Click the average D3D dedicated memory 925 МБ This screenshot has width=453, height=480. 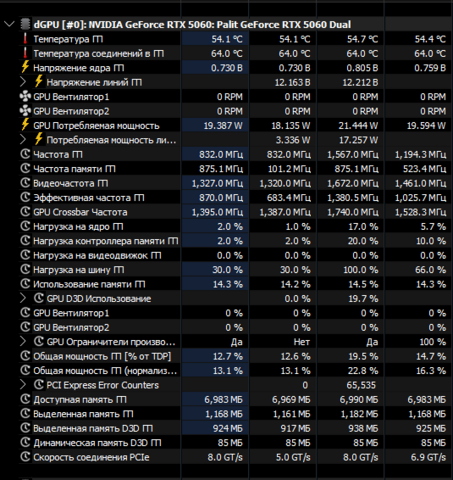[x=431, y=428]
